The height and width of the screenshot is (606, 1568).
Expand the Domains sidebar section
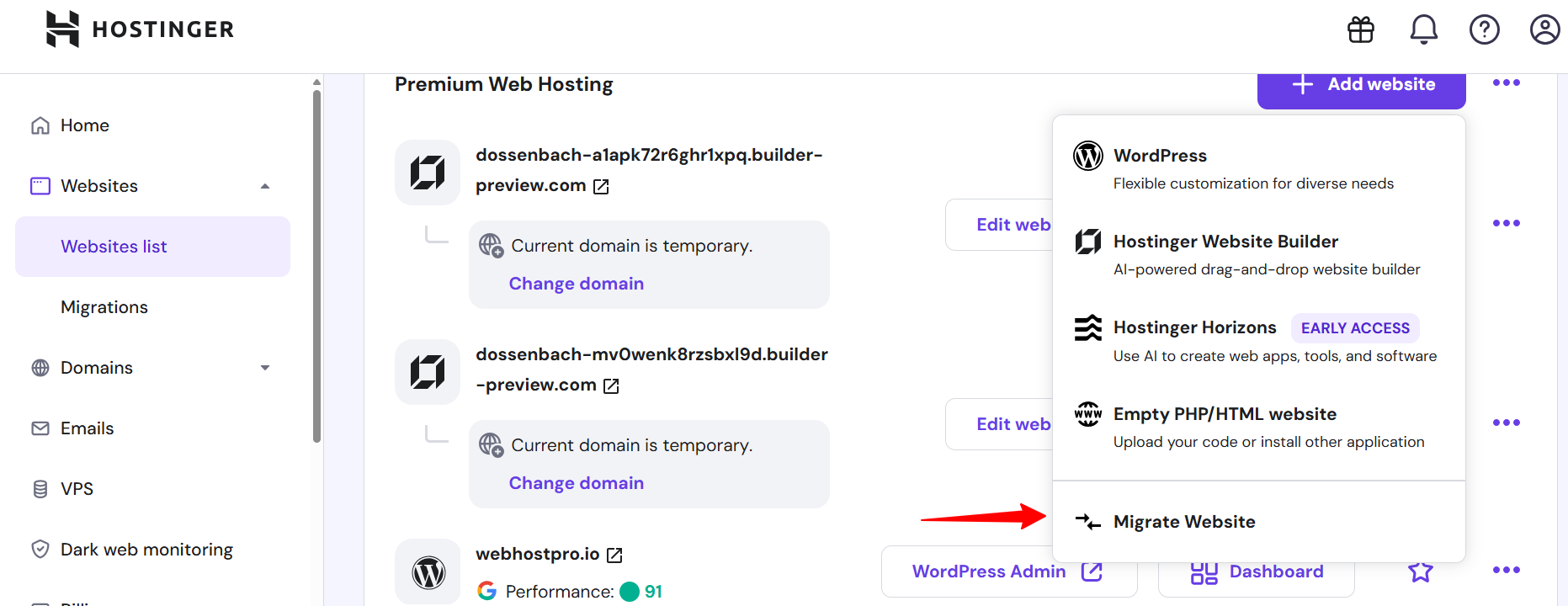coord(265,368)
